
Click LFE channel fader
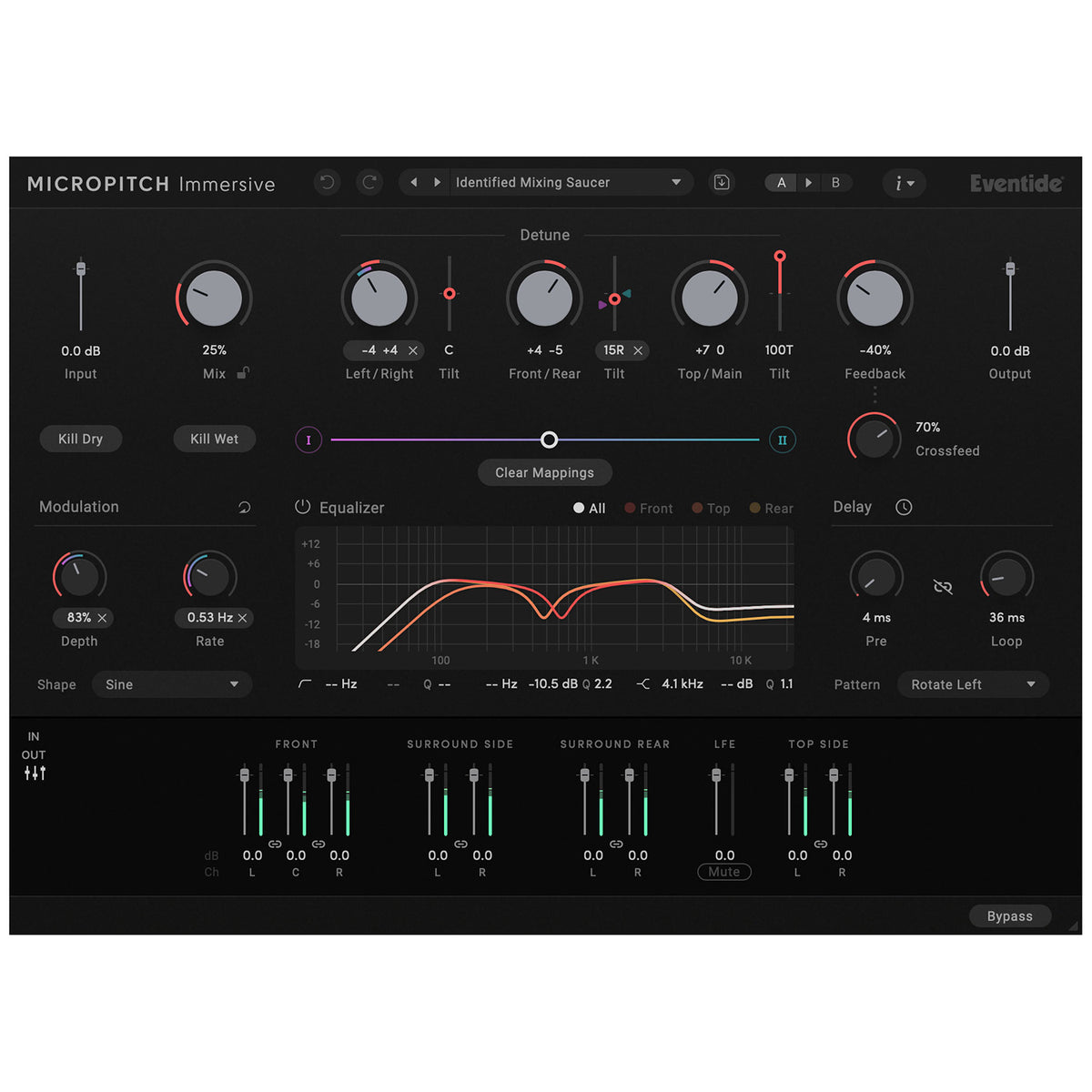(x=716, y=775)
